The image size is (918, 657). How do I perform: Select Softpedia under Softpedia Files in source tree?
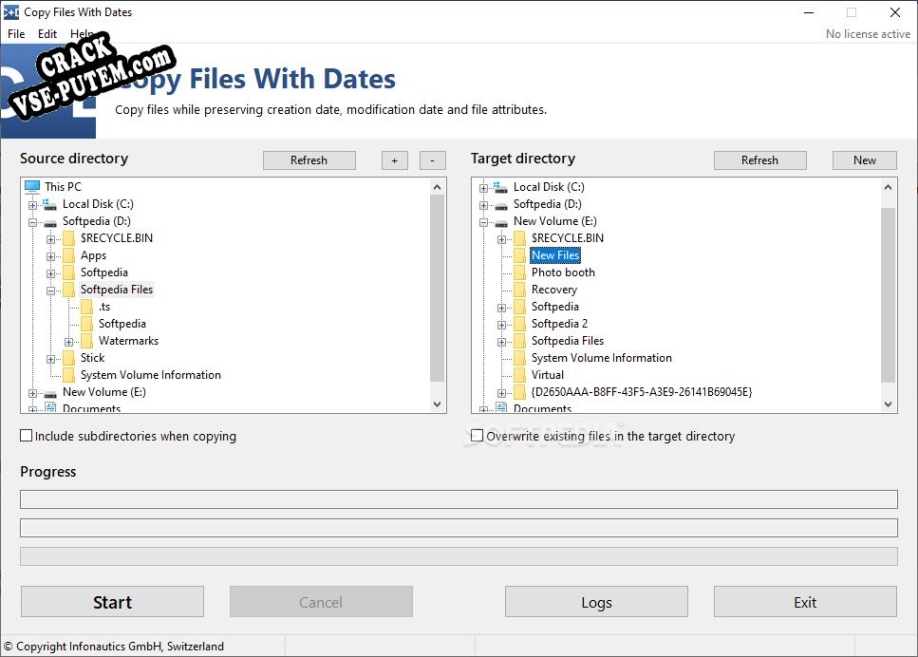(122, 324)
